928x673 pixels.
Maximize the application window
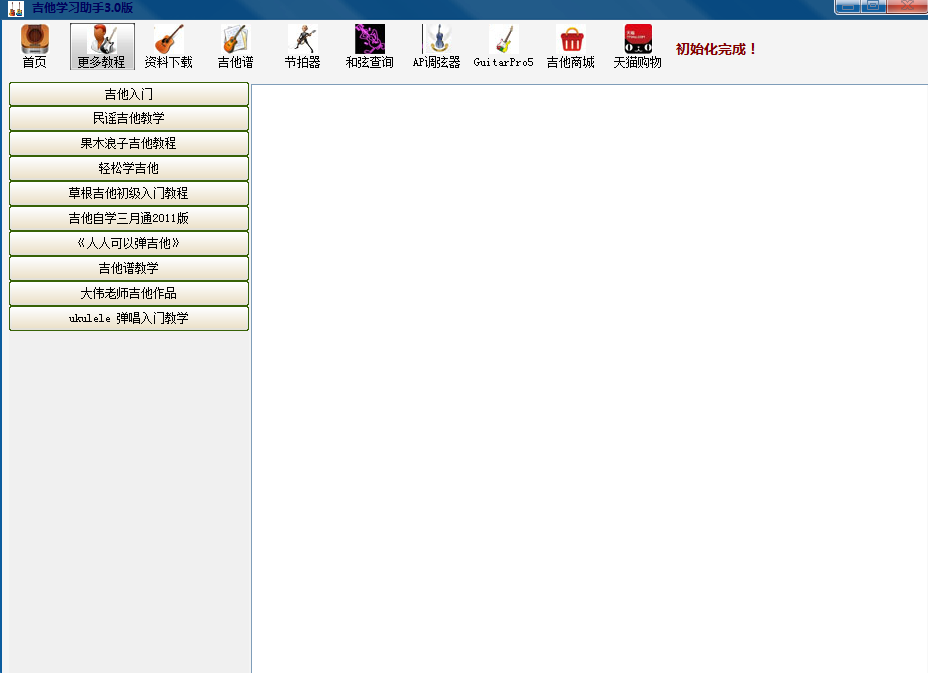[873, 6]
